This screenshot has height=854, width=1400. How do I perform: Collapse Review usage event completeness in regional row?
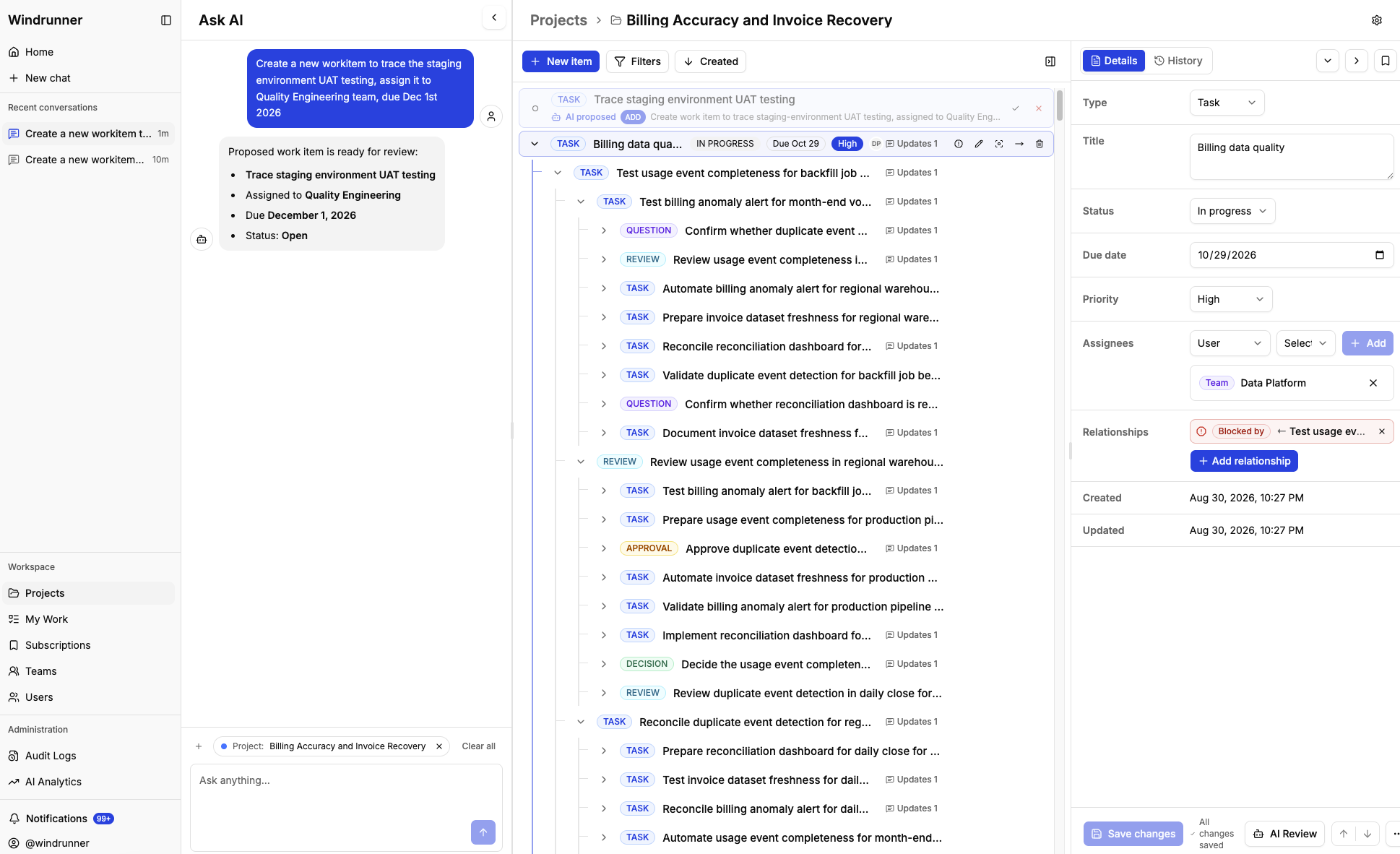point(581,462)
